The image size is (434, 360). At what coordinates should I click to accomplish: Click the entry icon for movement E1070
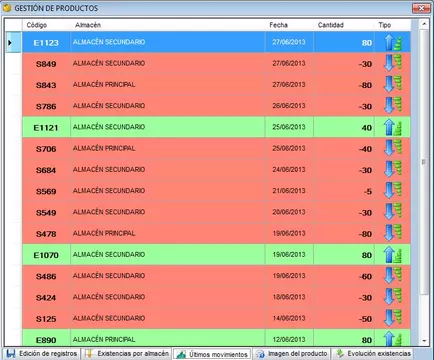coord(393,255)
